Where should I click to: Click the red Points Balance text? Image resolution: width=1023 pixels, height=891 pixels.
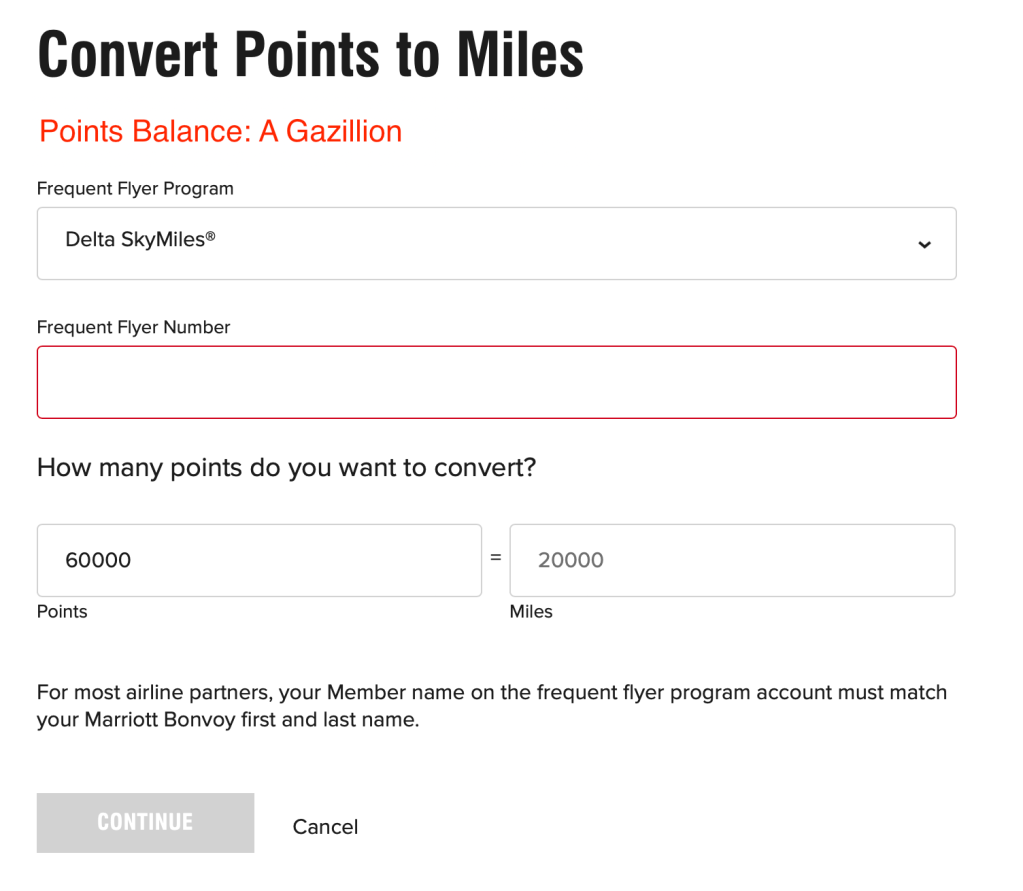220,131
